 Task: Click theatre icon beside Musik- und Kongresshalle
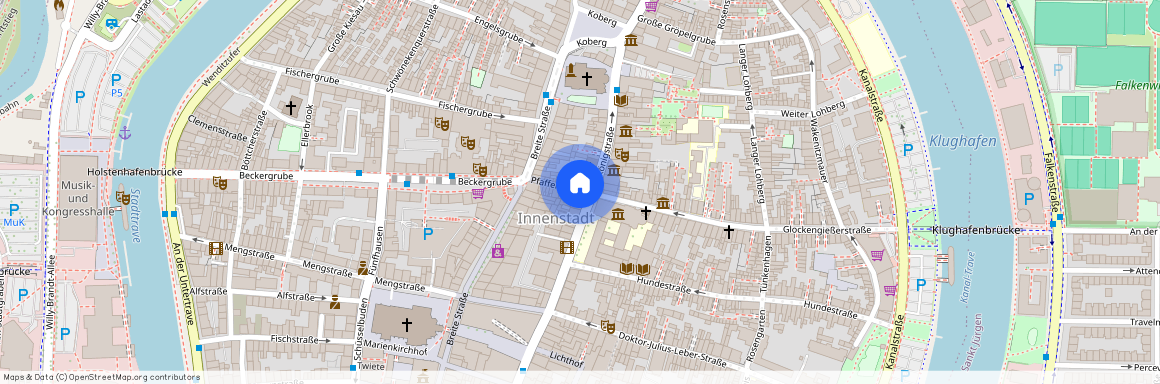[x=123, y=197]
